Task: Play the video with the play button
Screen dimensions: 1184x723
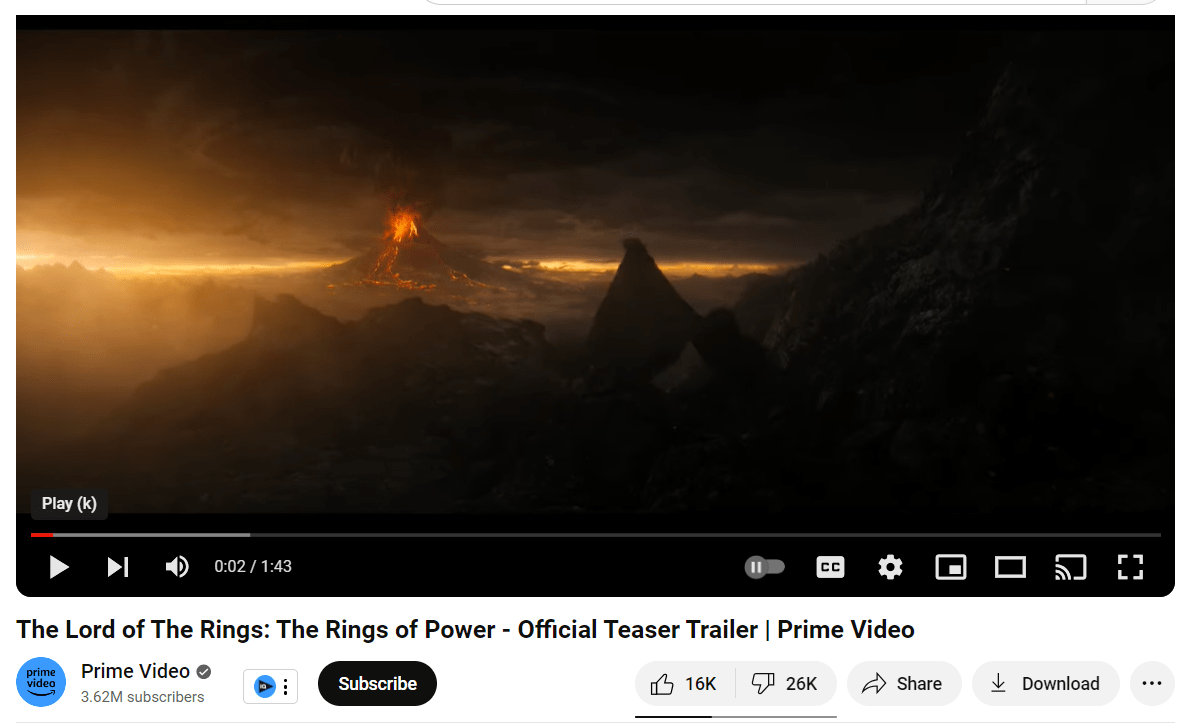Action: click(x=59, y=567)
